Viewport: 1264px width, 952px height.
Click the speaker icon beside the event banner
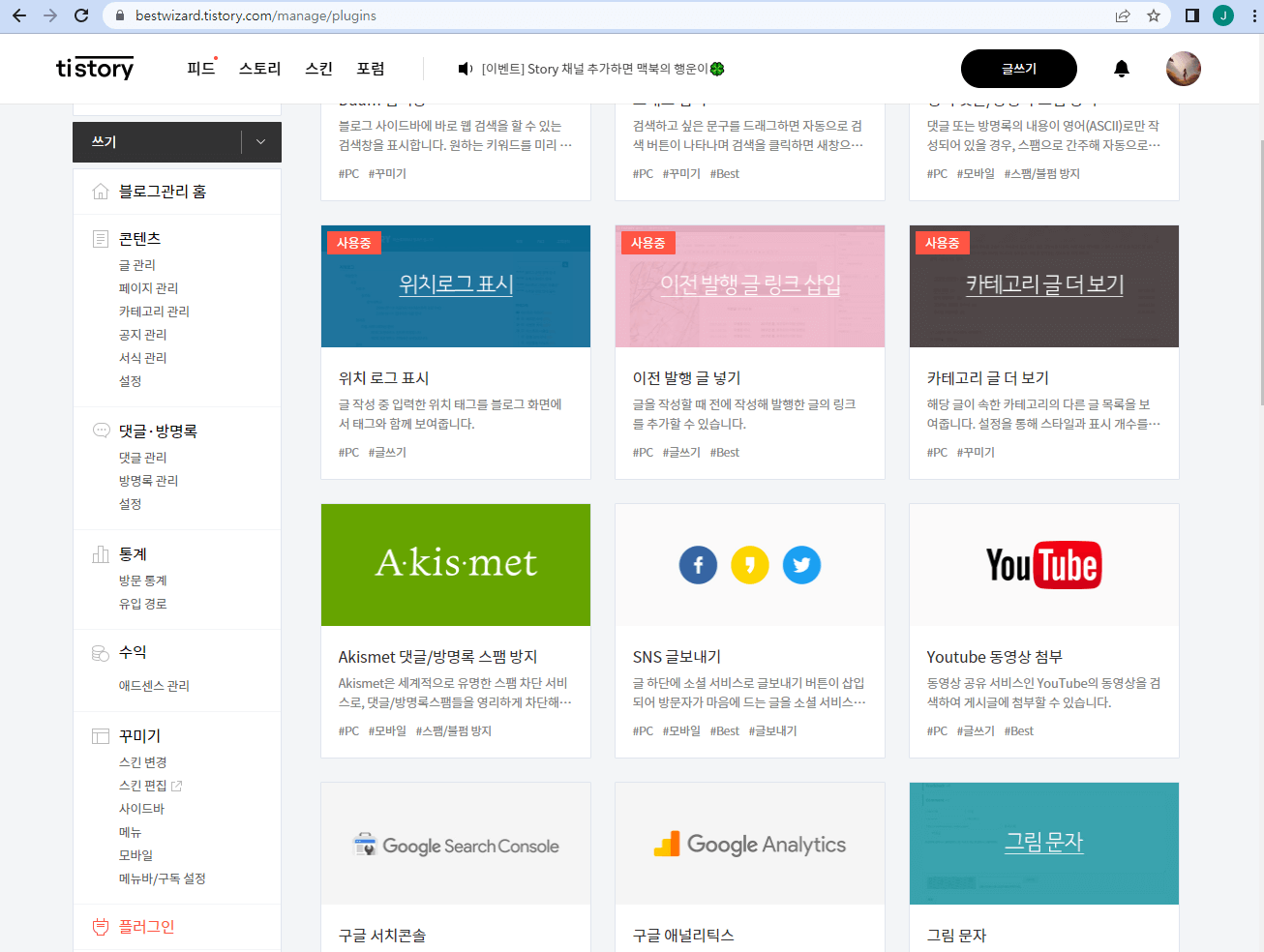pos(465,69)
